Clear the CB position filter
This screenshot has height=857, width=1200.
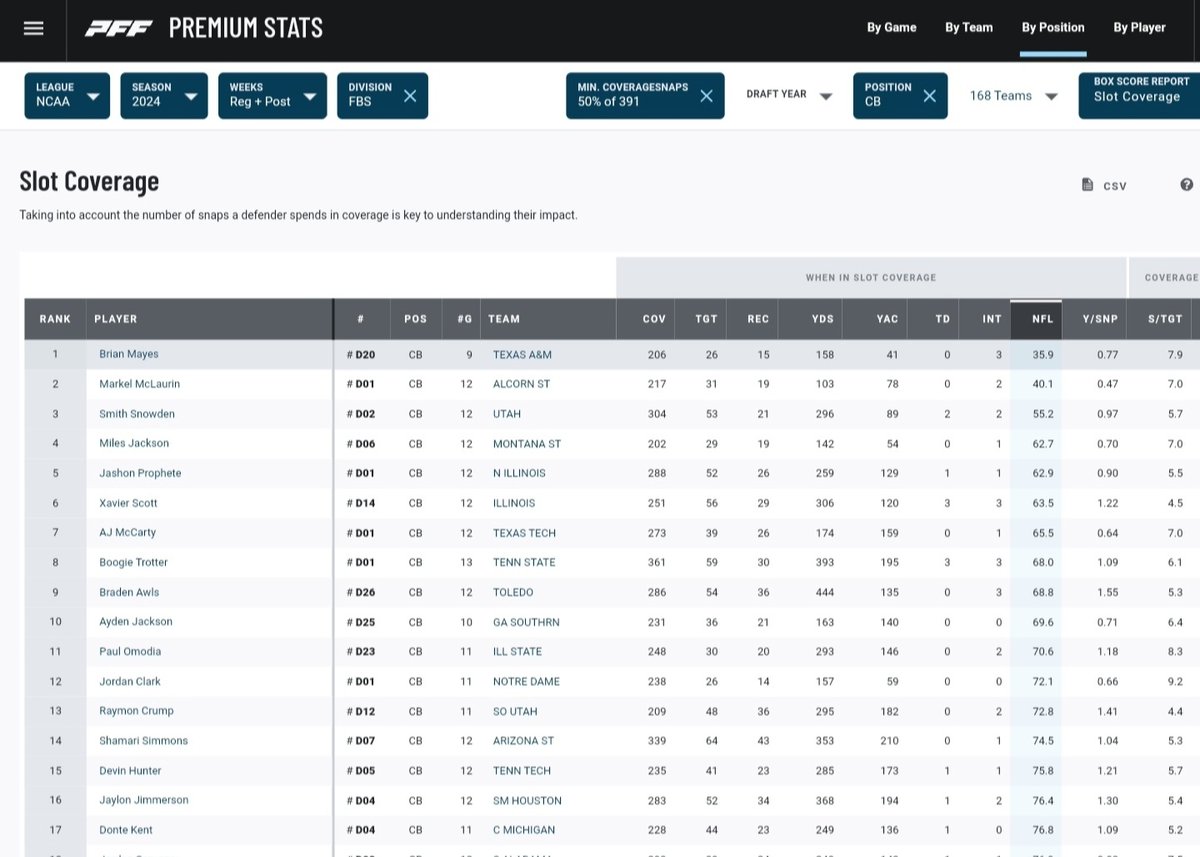coord(929,96)
